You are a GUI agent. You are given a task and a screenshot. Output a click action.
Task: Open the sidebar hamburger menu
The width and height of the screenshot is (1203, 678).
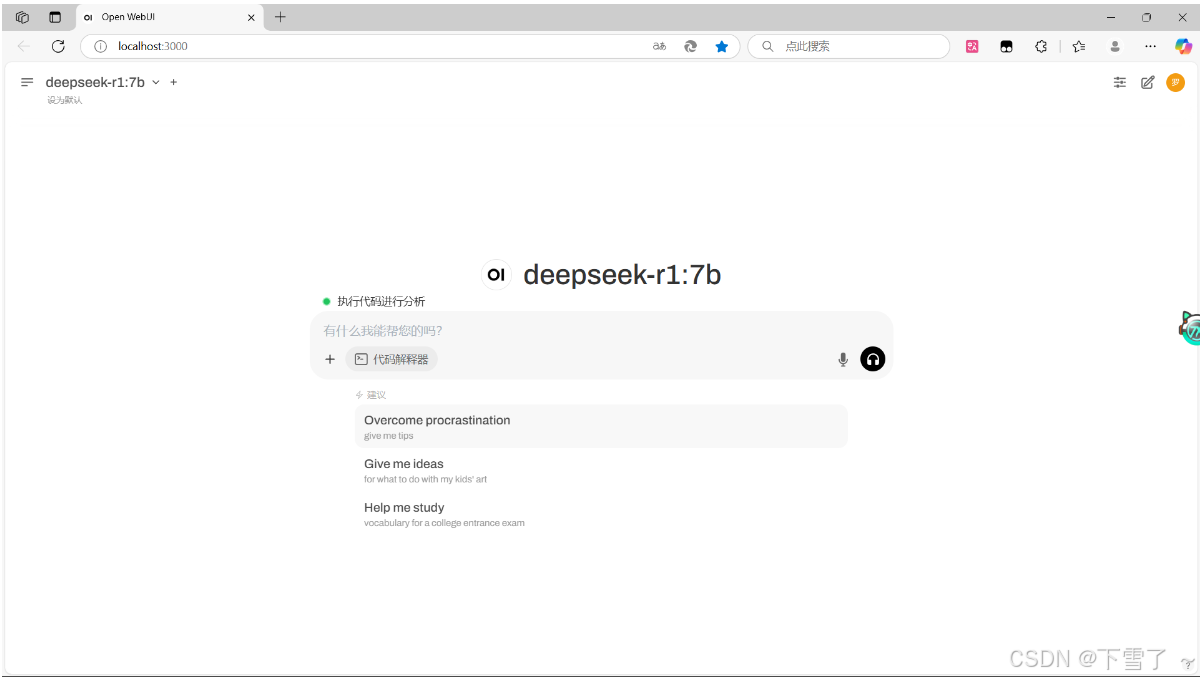pyautogui.click(x=27, y=82)
